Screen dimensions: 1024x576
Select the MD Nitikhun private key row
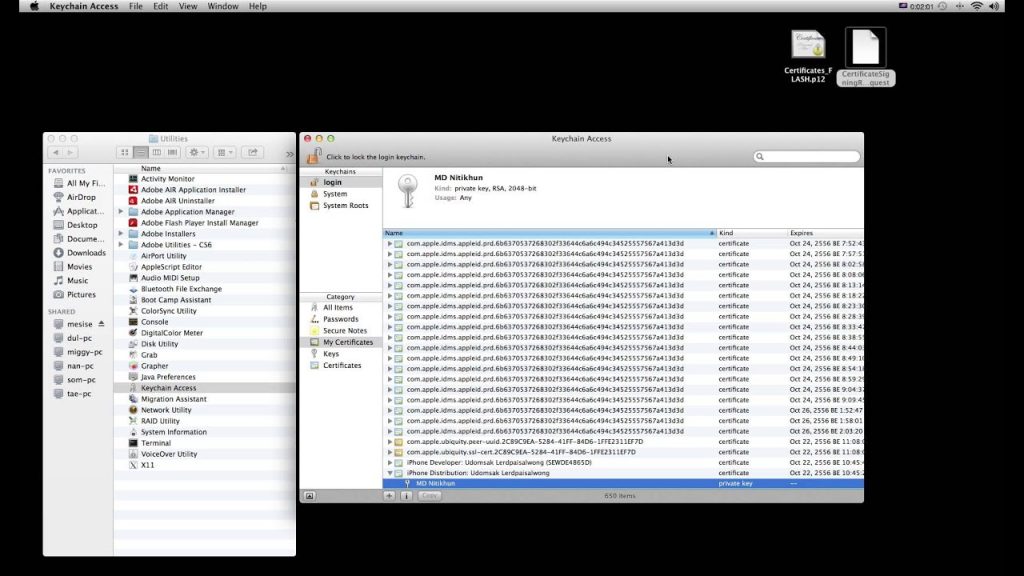point(623,483)
